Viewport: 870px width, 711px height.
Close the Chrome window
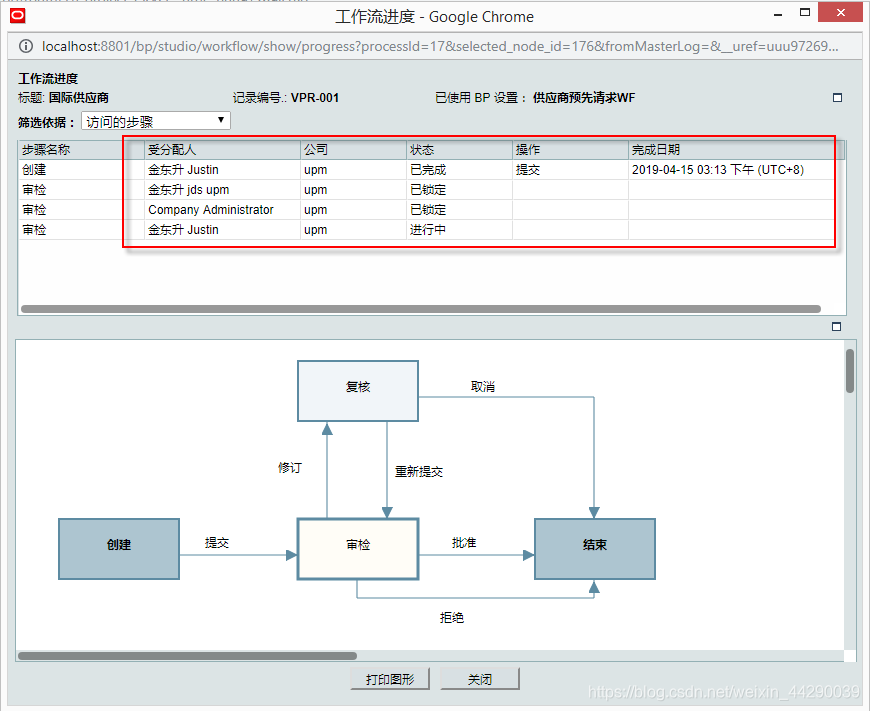click(841, 12)
